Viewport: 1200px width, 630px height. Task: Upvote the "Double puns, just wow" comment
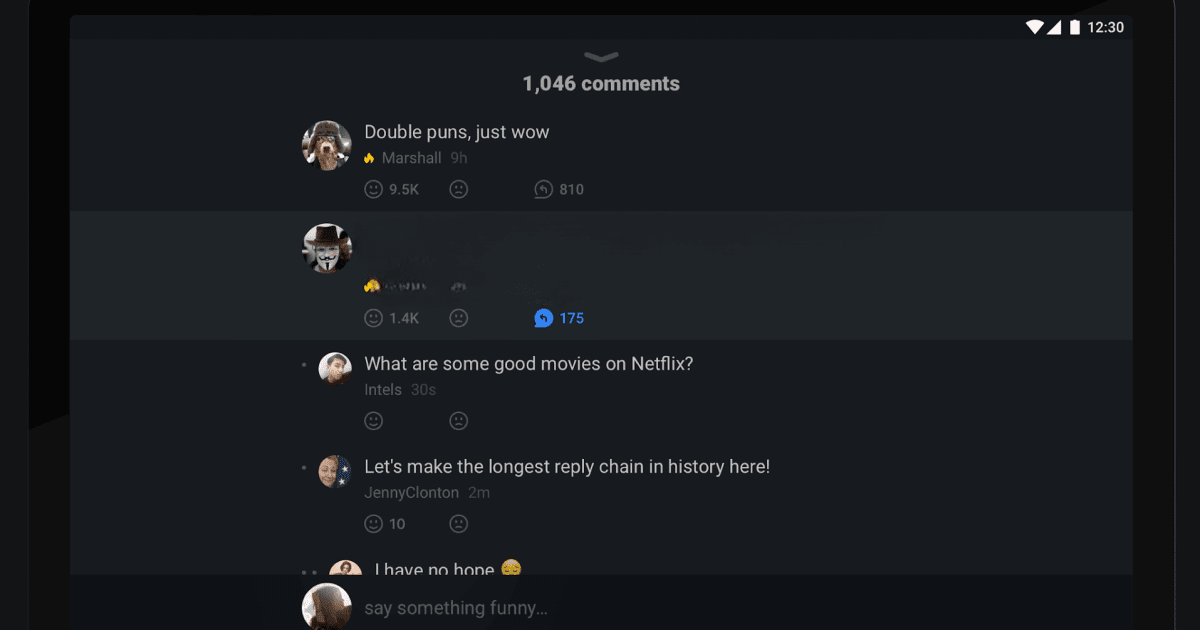374,189
